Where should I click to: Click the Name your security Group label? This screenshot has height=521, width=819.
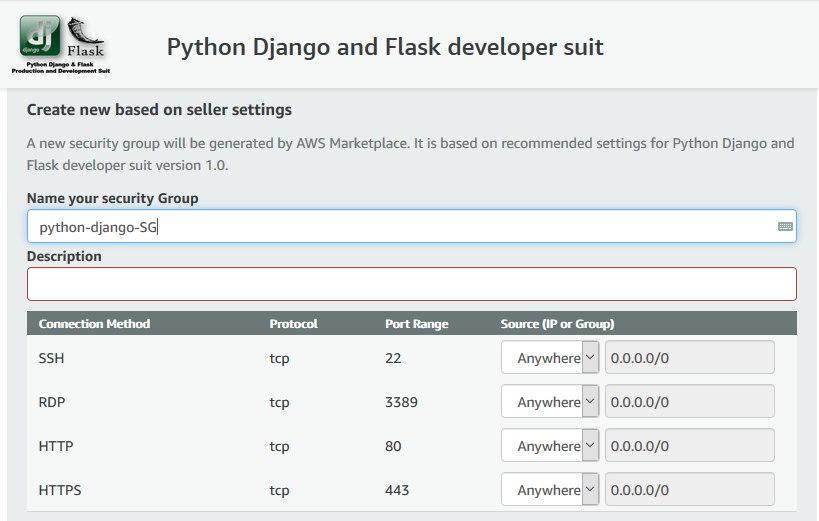click(x=113, y=199)
